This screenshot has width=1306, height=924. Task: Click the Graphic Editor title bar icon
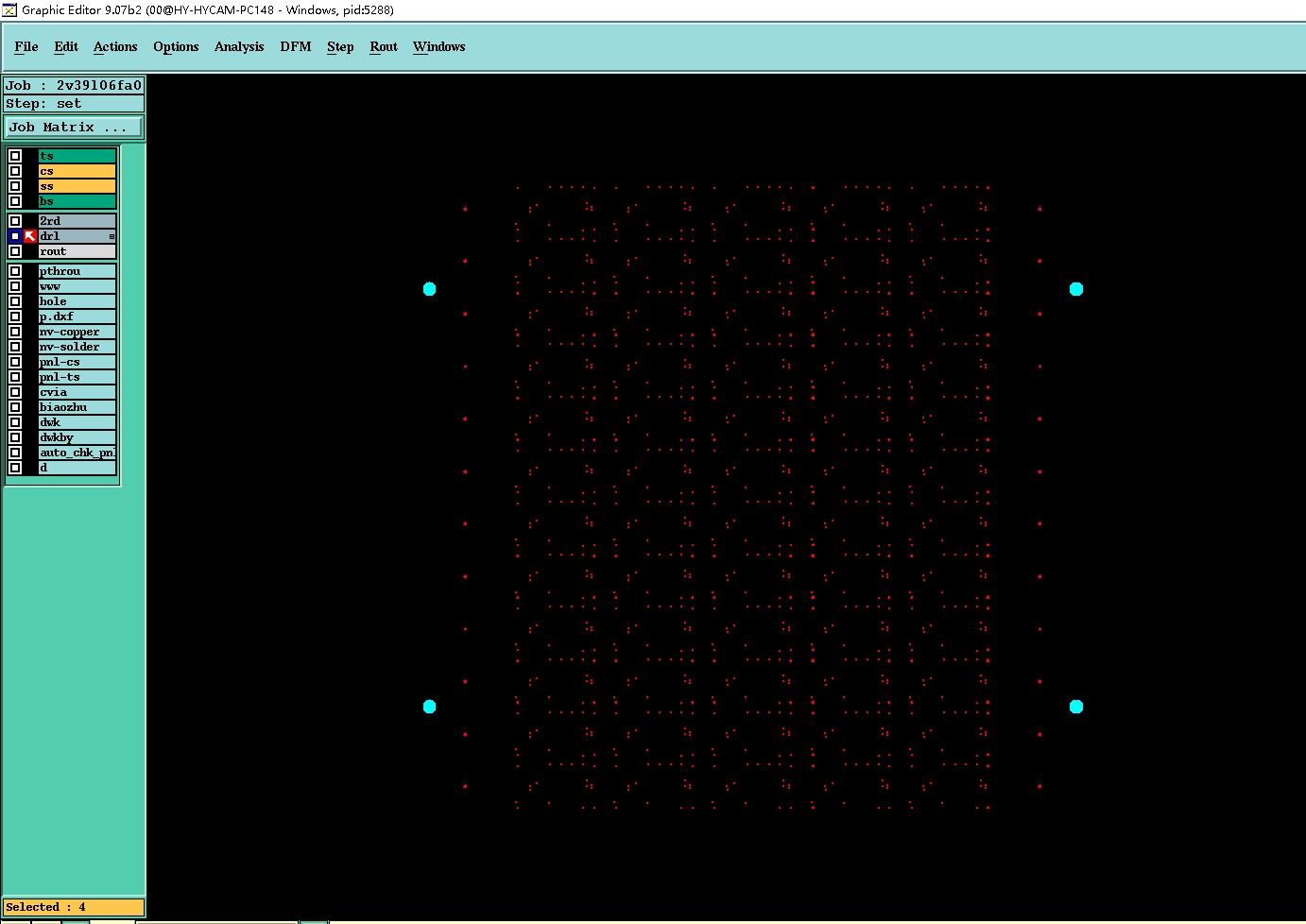9,9
